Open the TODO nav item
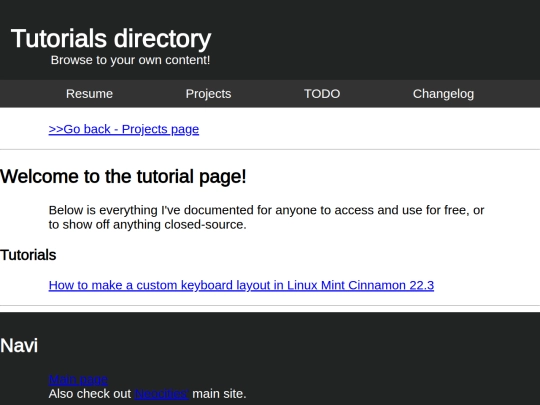Image resolution: width=540 pixels, height=405 pixels. click(322, 94)
